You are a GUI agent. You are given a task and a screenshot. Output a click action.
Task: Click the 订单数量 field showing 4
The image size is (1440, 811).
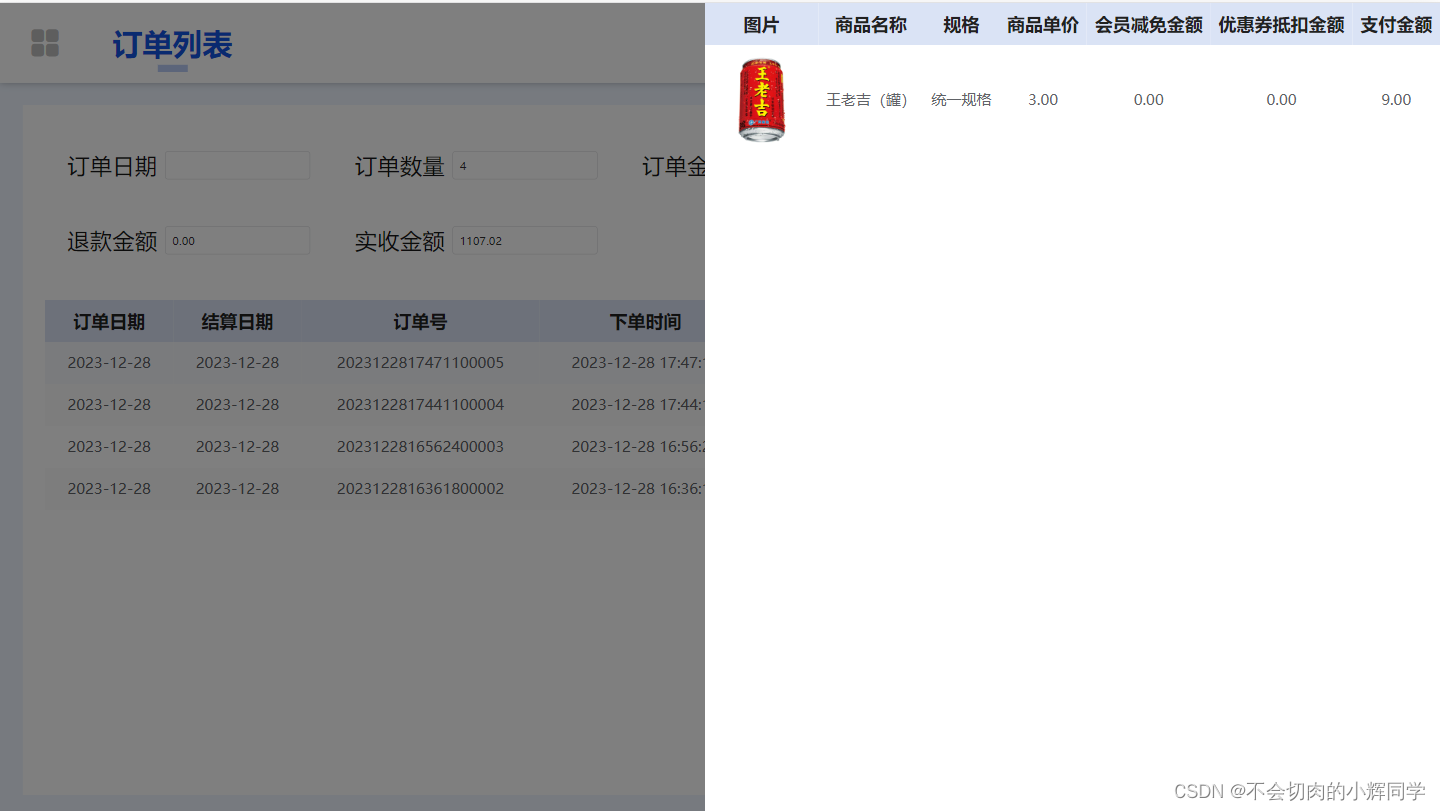(524, 164)
